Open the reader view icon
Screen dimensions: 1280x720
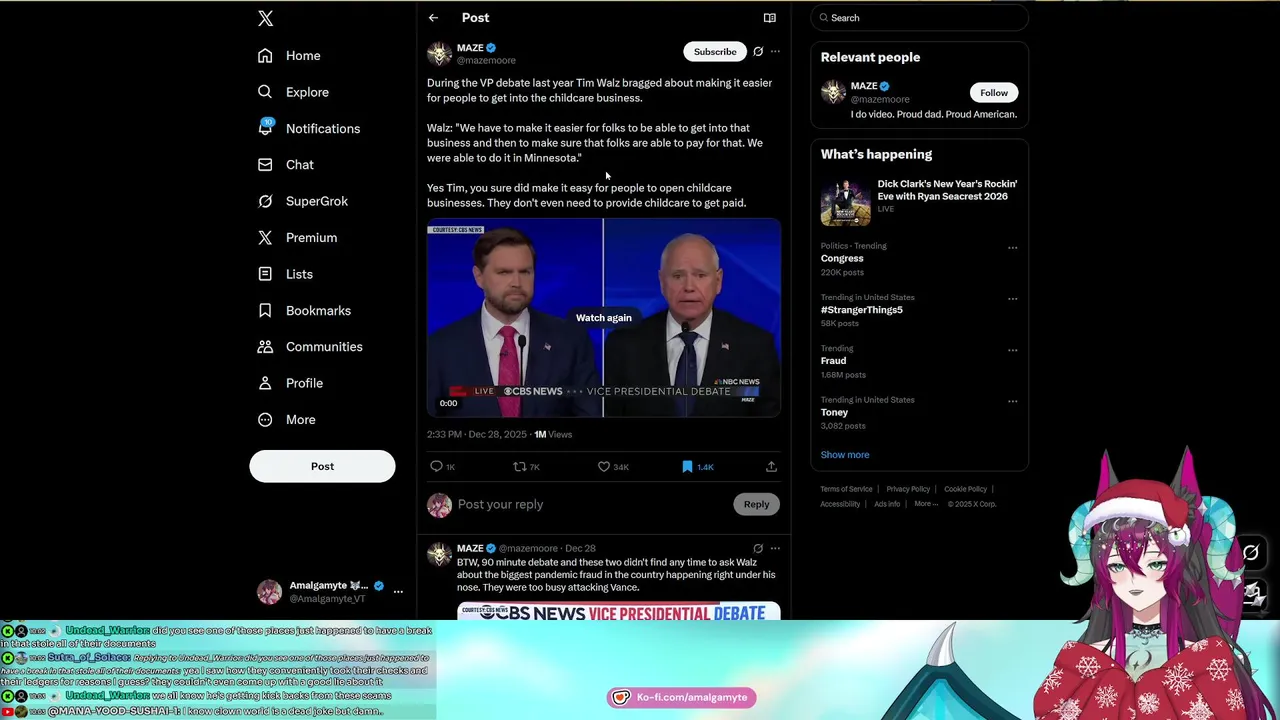pyautogui.click(x=769, y=18)
